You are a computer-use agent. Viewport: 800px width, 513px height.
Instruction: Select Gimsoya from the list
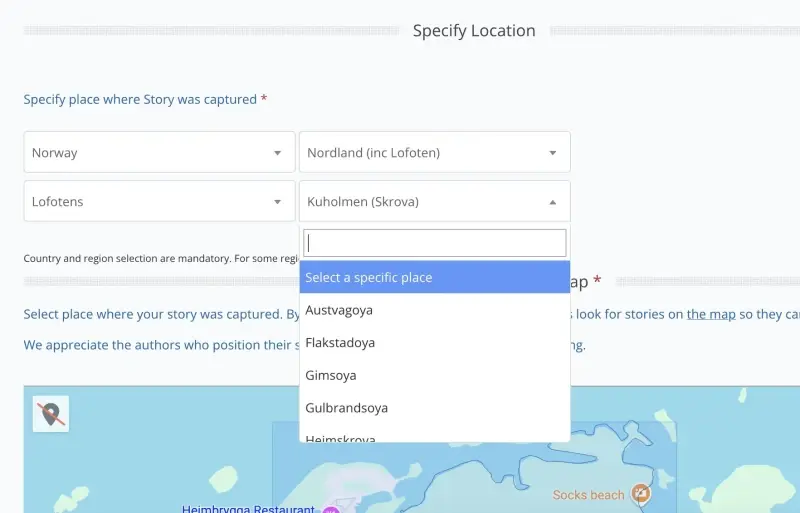pyautogui.click(x=435, y=375)
